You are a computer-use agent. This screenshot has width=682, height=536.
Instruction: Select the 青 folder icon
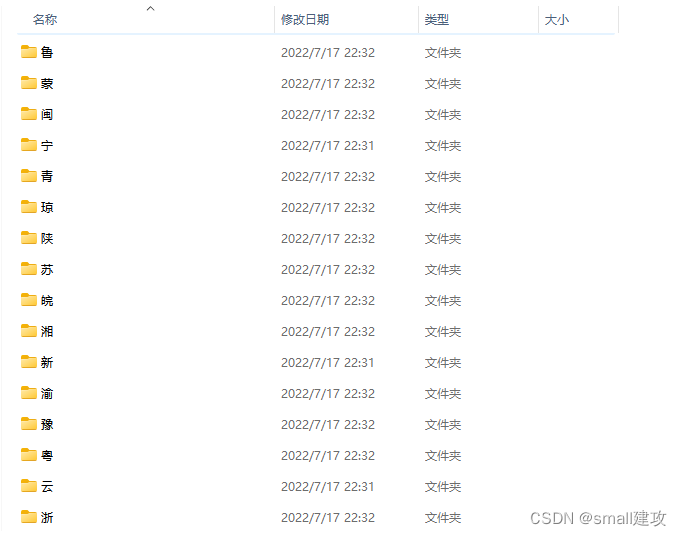(x=29, y=176)
